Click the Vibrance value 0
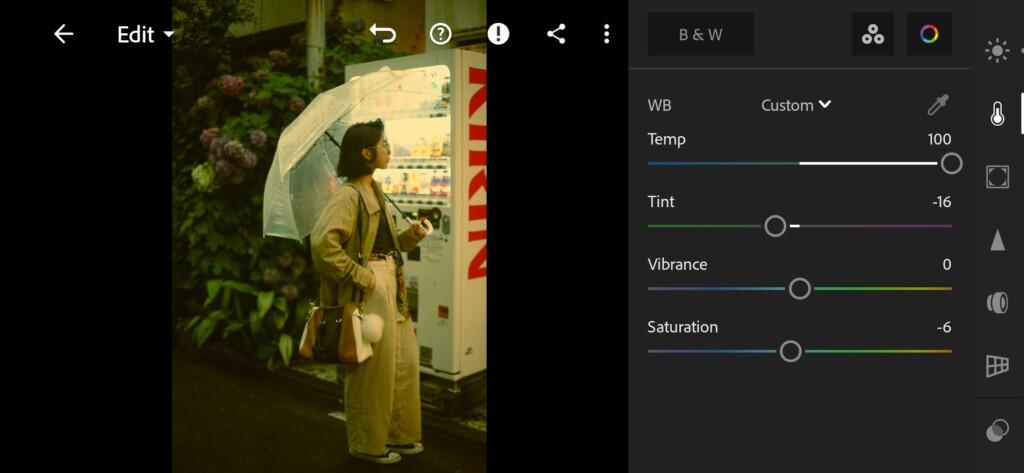 coord(947,265)
